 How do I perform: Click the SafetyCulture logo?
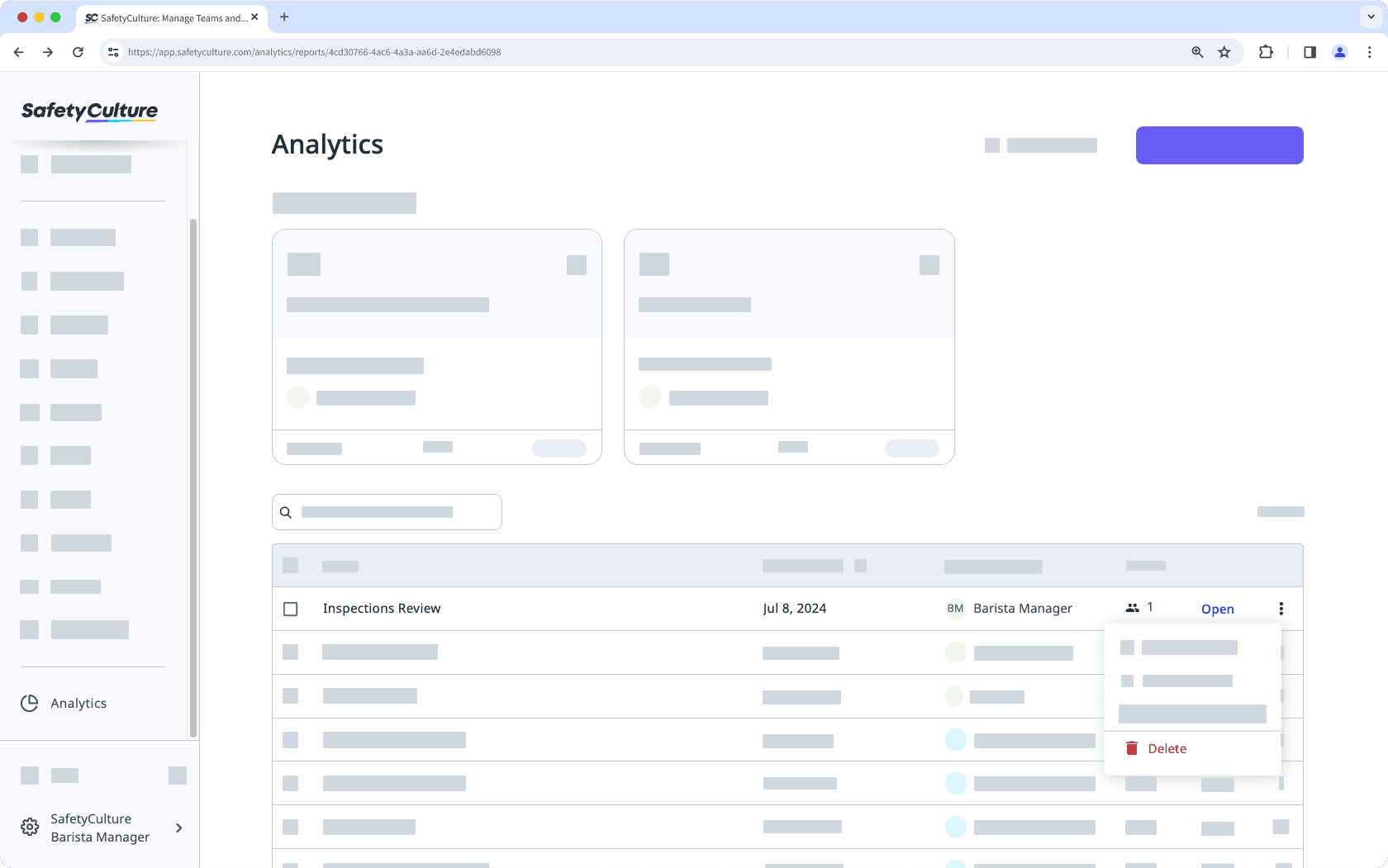(x=89, y=112)
